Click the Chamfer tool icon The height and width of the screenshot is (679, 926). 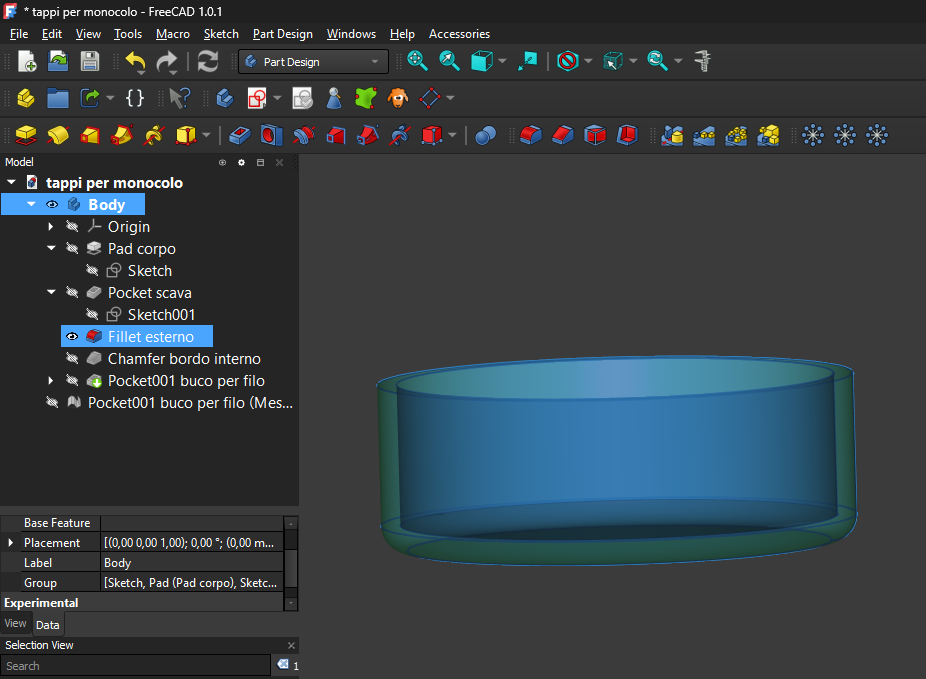tap(563, 135)
